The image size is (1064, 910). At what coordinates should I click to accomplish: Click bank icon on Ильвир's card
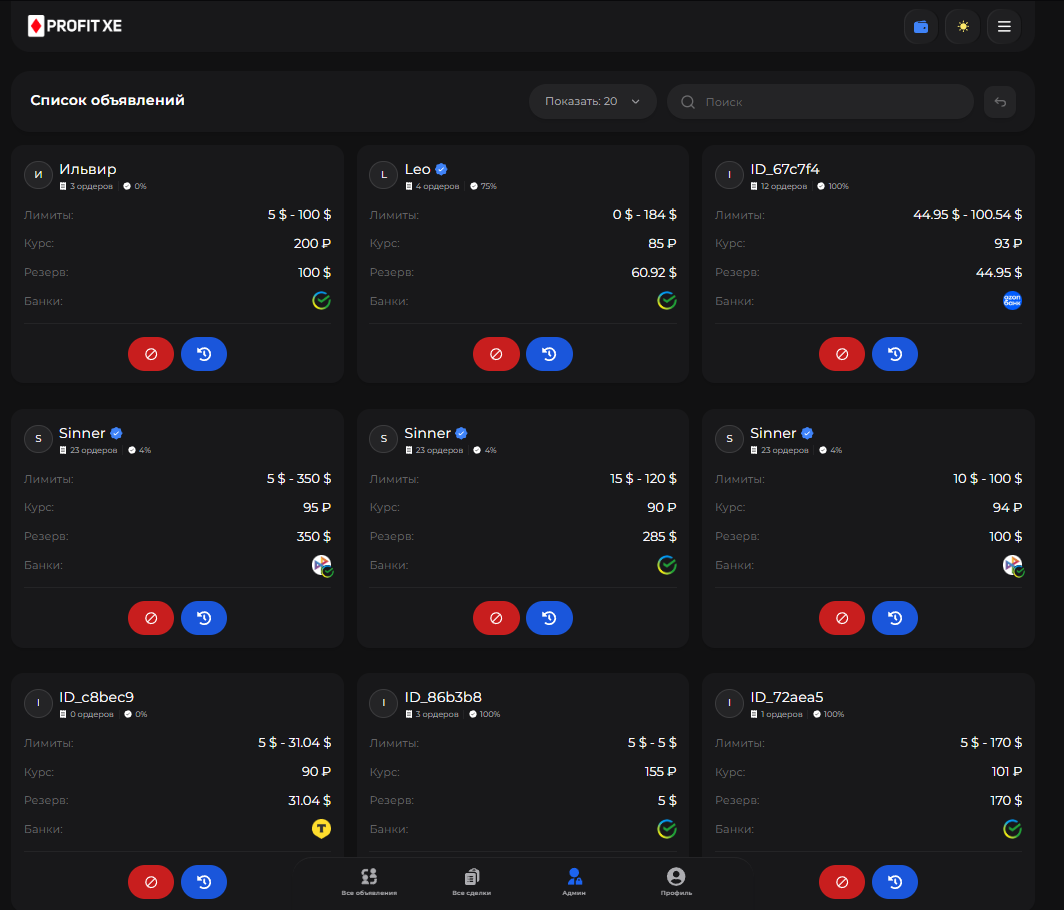(x=321, y=300)
